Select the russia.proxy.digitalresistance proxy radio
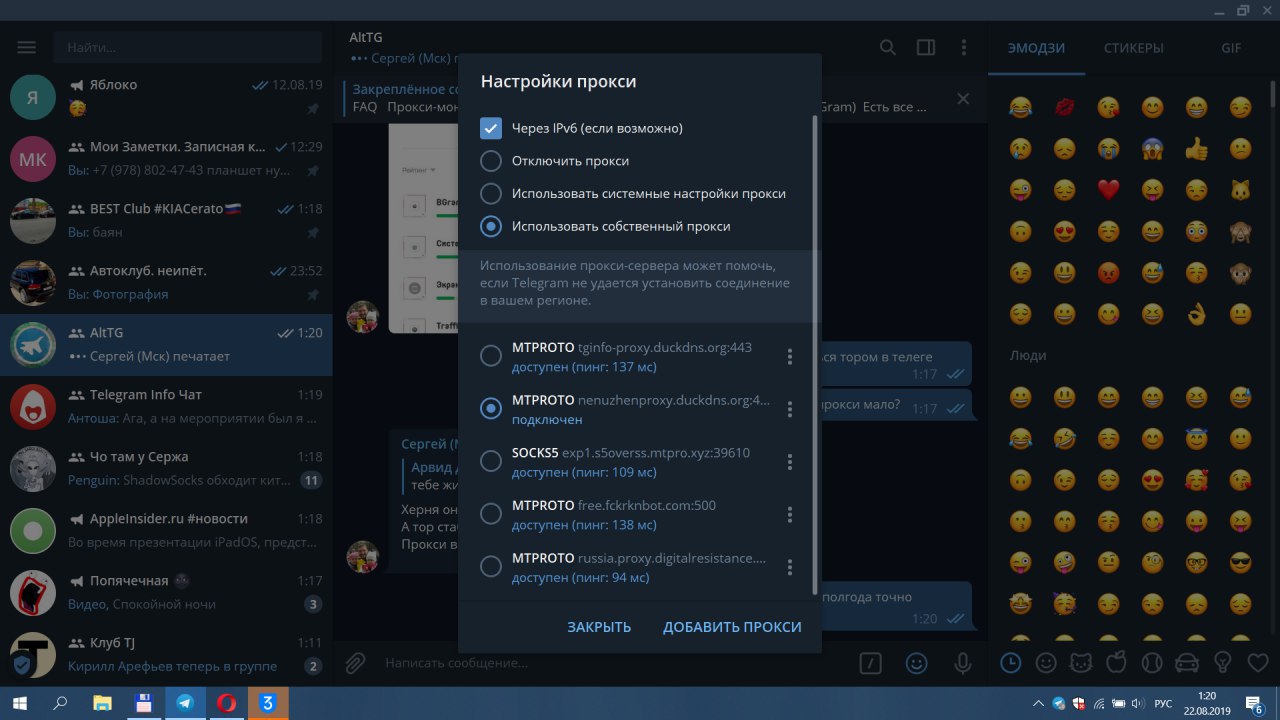The image size is (1280, 720). [491, 567]
